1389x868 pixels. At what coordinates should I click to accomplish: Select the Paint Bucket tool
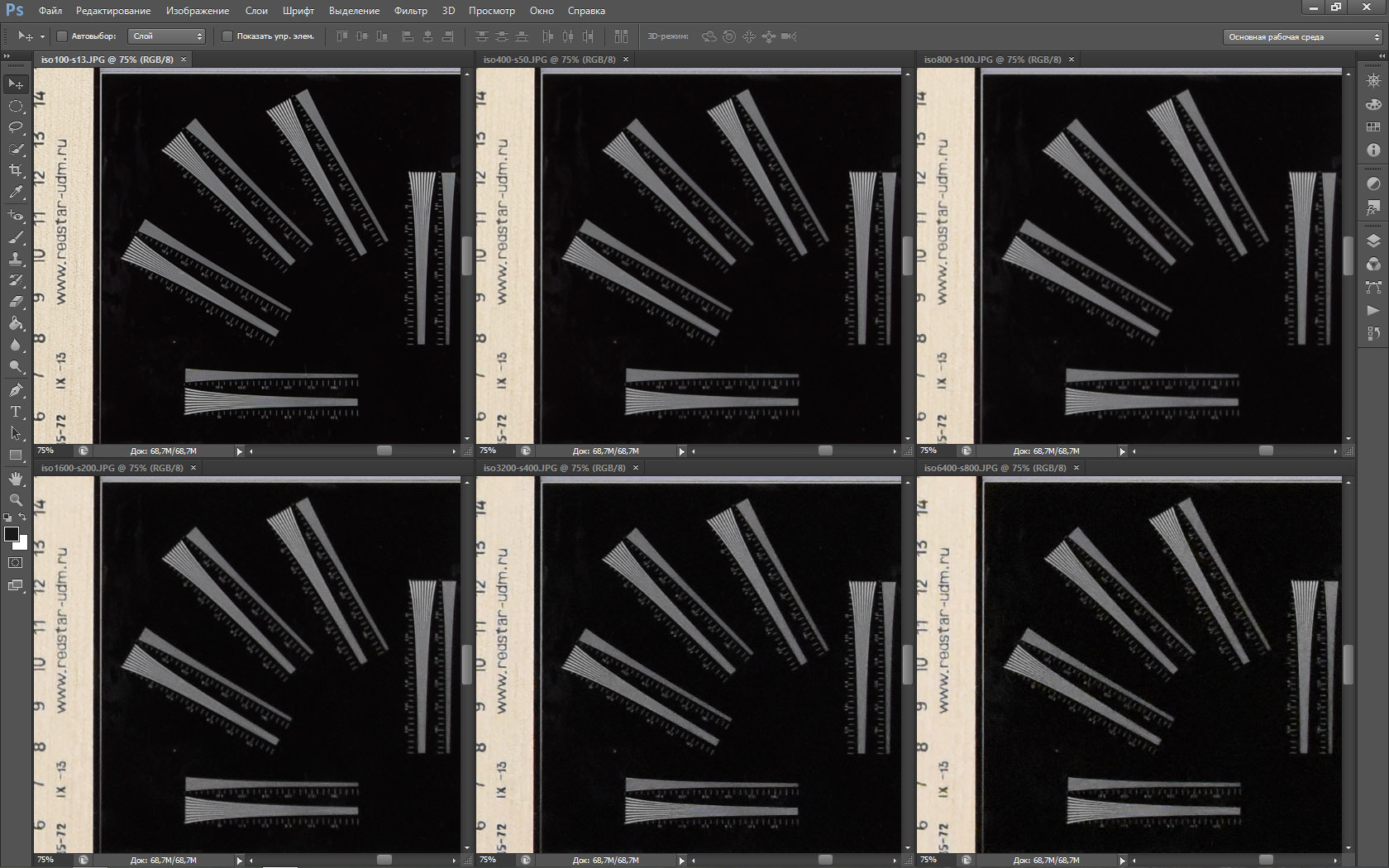coord(16,322)
